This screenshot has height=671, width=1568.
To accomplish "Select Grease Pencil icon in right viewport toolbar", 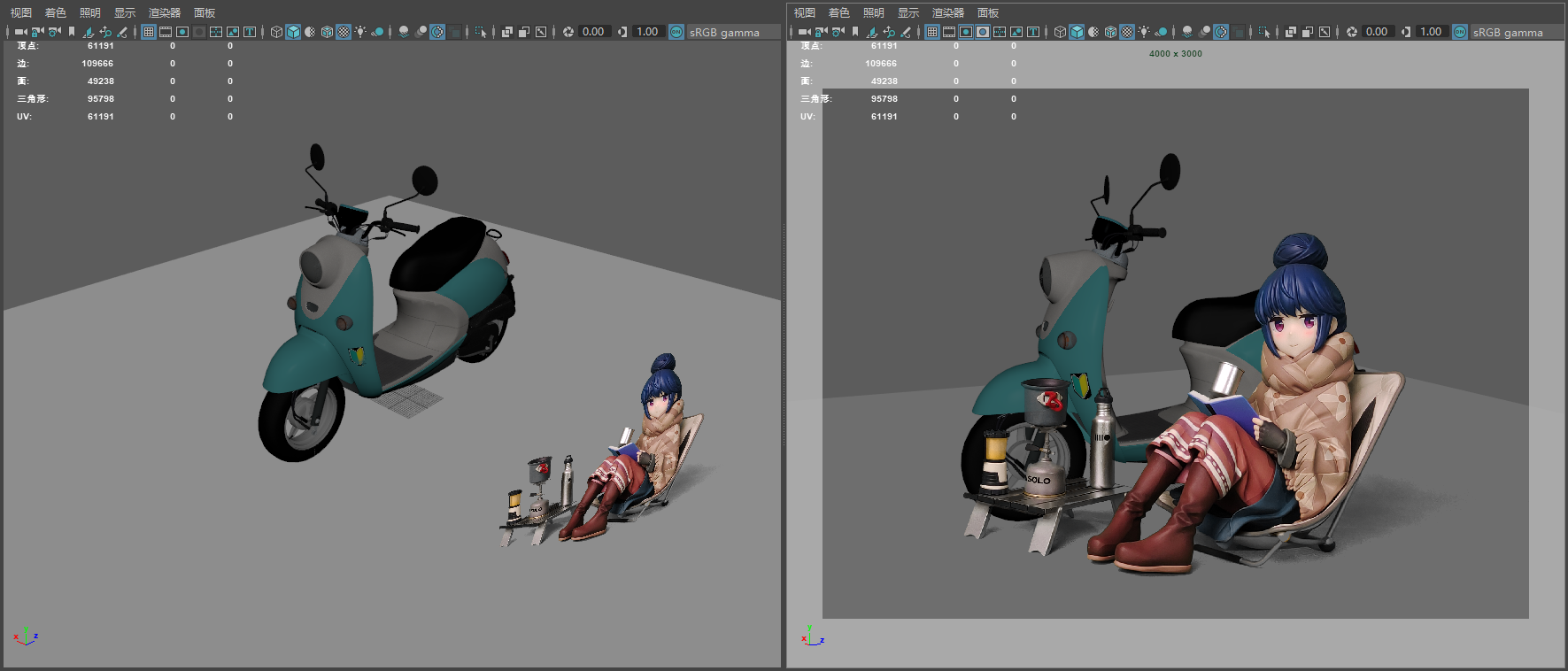I will pyautogui.click(x=906, y=32).
